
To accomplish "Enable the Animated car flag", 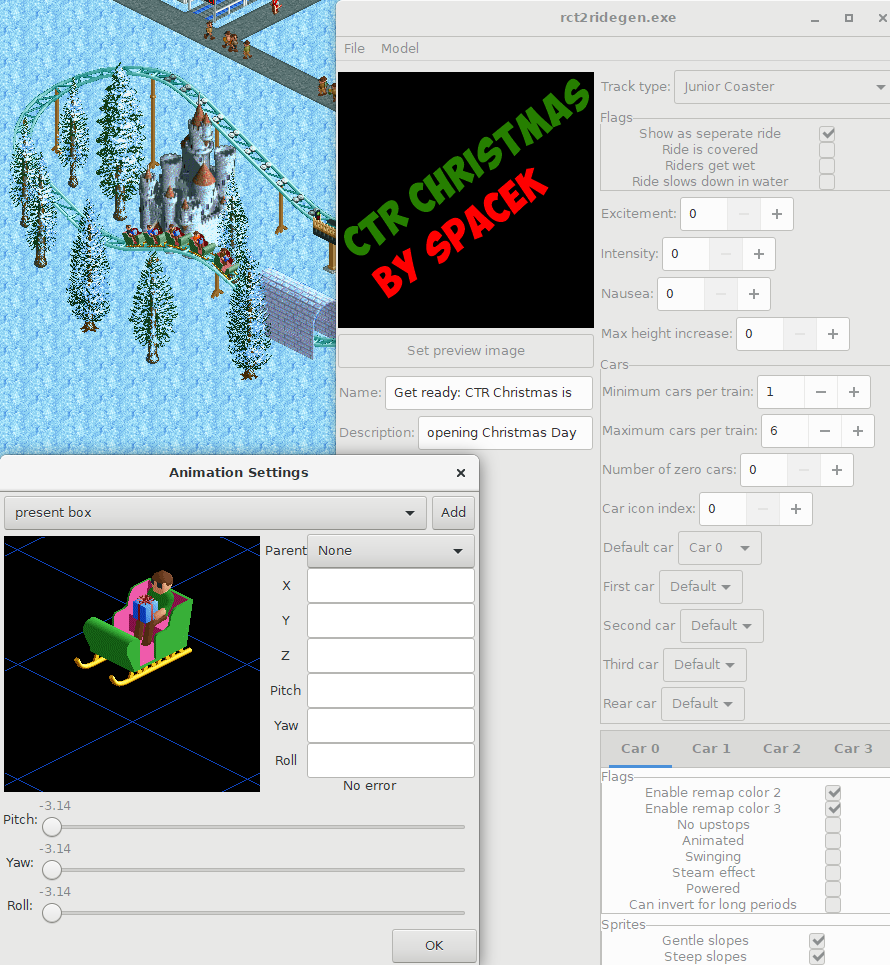I will click(x=833, y=841).
